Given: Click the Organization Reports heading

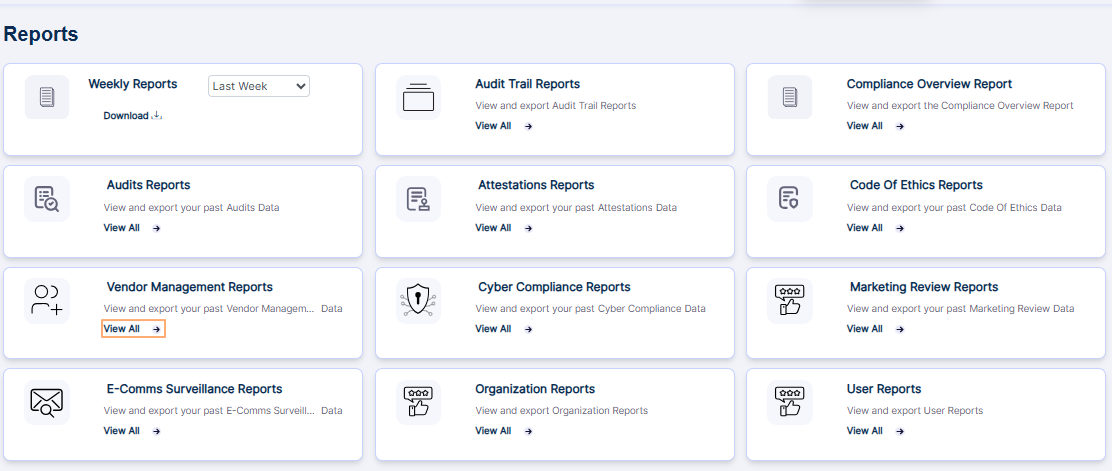Looking at the screenshot, I should click(535, 389).
